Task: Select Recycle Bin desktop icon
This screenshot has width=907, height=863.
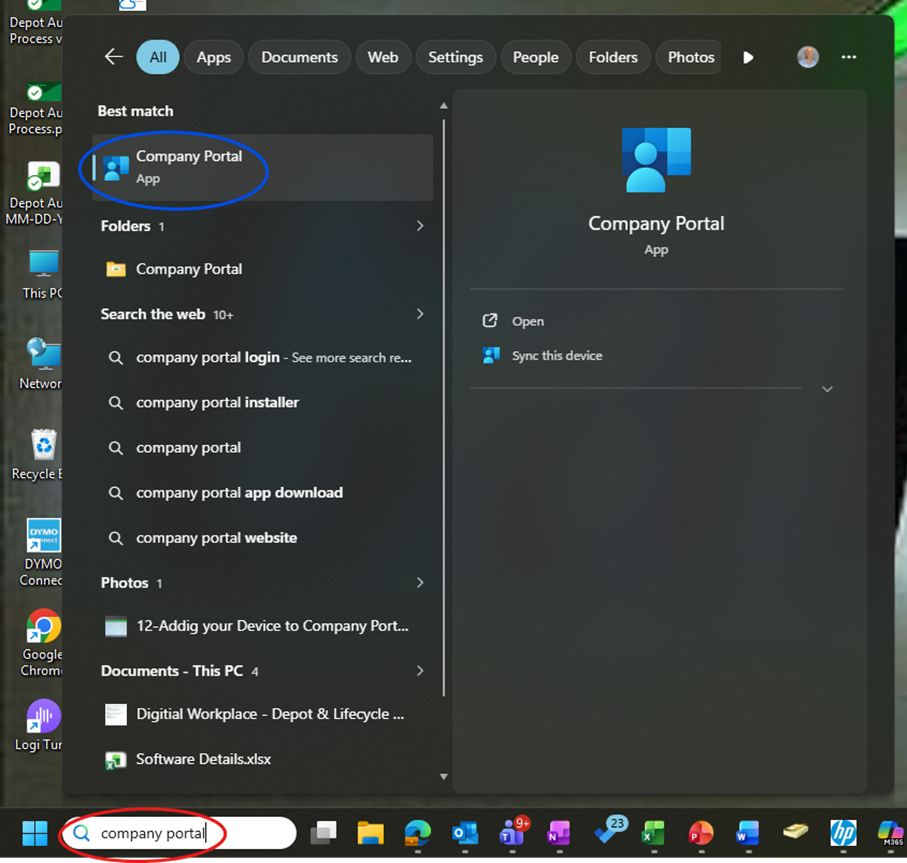Action: pos(40,455)
